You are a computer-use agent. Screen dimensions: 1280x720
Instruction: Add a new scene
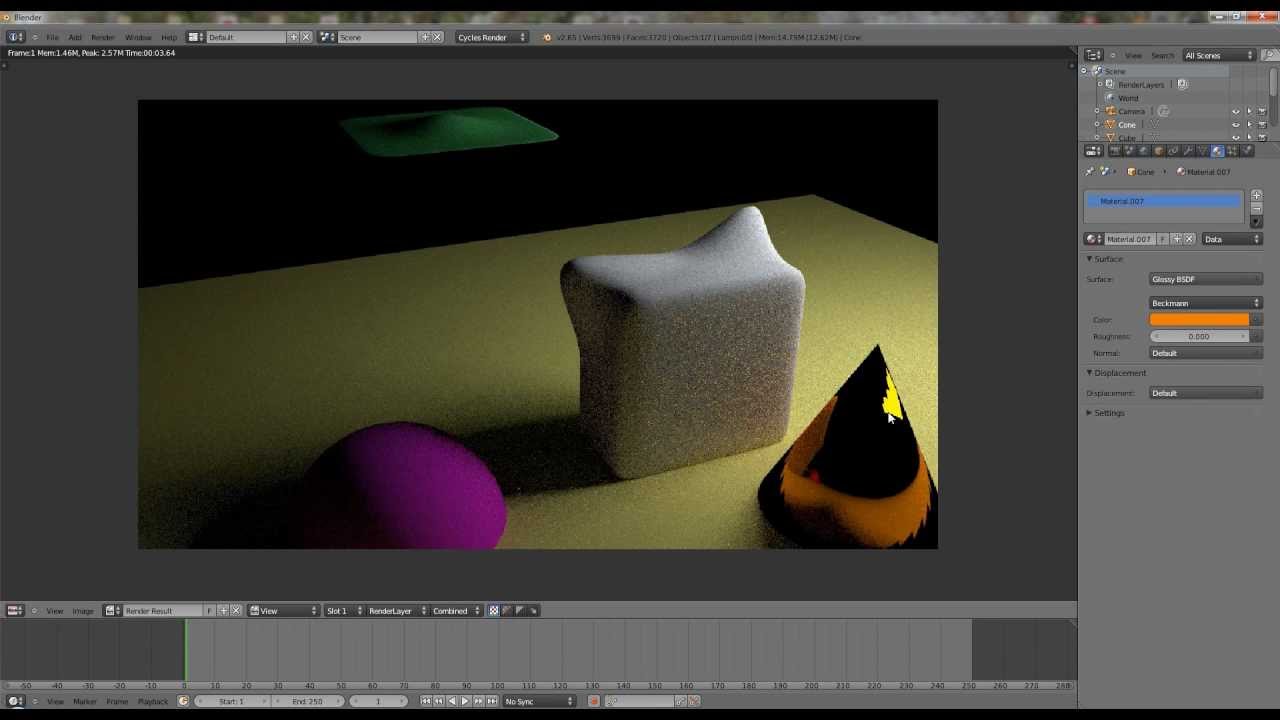coord(424,37)
